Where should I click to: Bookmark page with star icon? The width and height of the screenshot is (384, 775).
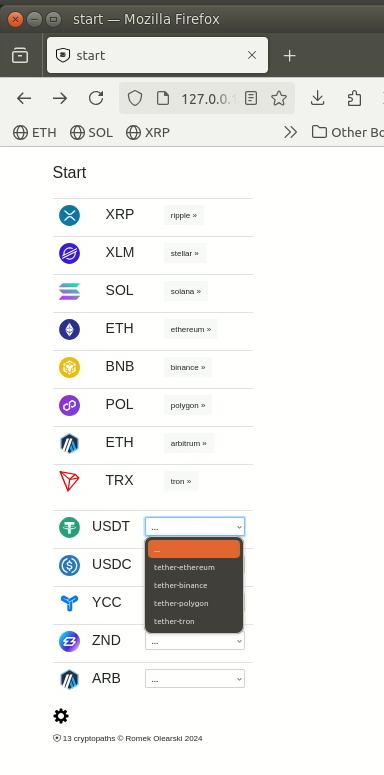coord(279,98)
